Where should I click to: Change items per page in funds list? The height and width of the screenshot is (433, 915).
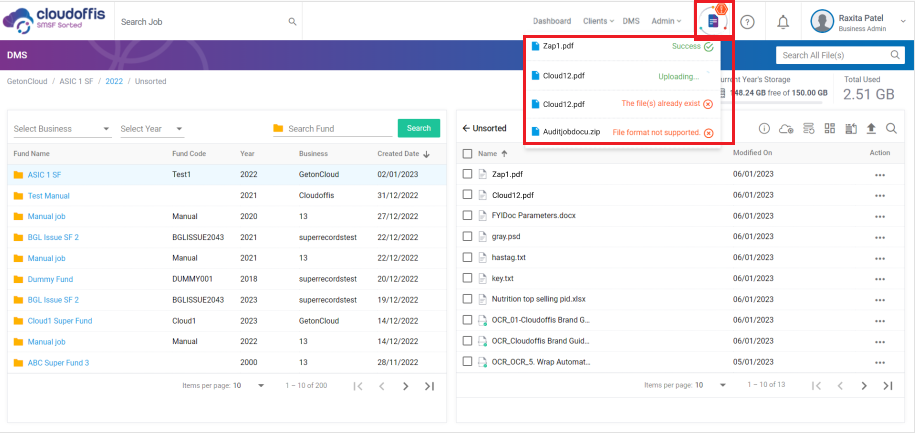(249, 386)
